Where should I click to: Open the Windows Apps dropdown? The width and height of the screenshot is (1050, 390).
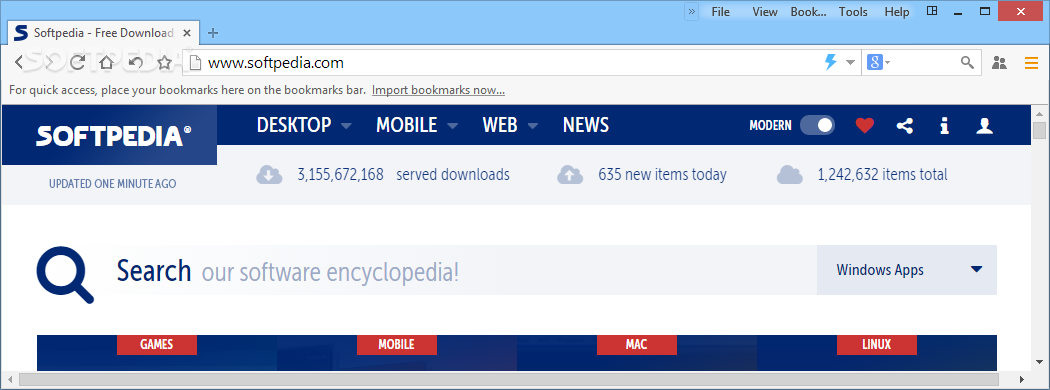(907, 270)
